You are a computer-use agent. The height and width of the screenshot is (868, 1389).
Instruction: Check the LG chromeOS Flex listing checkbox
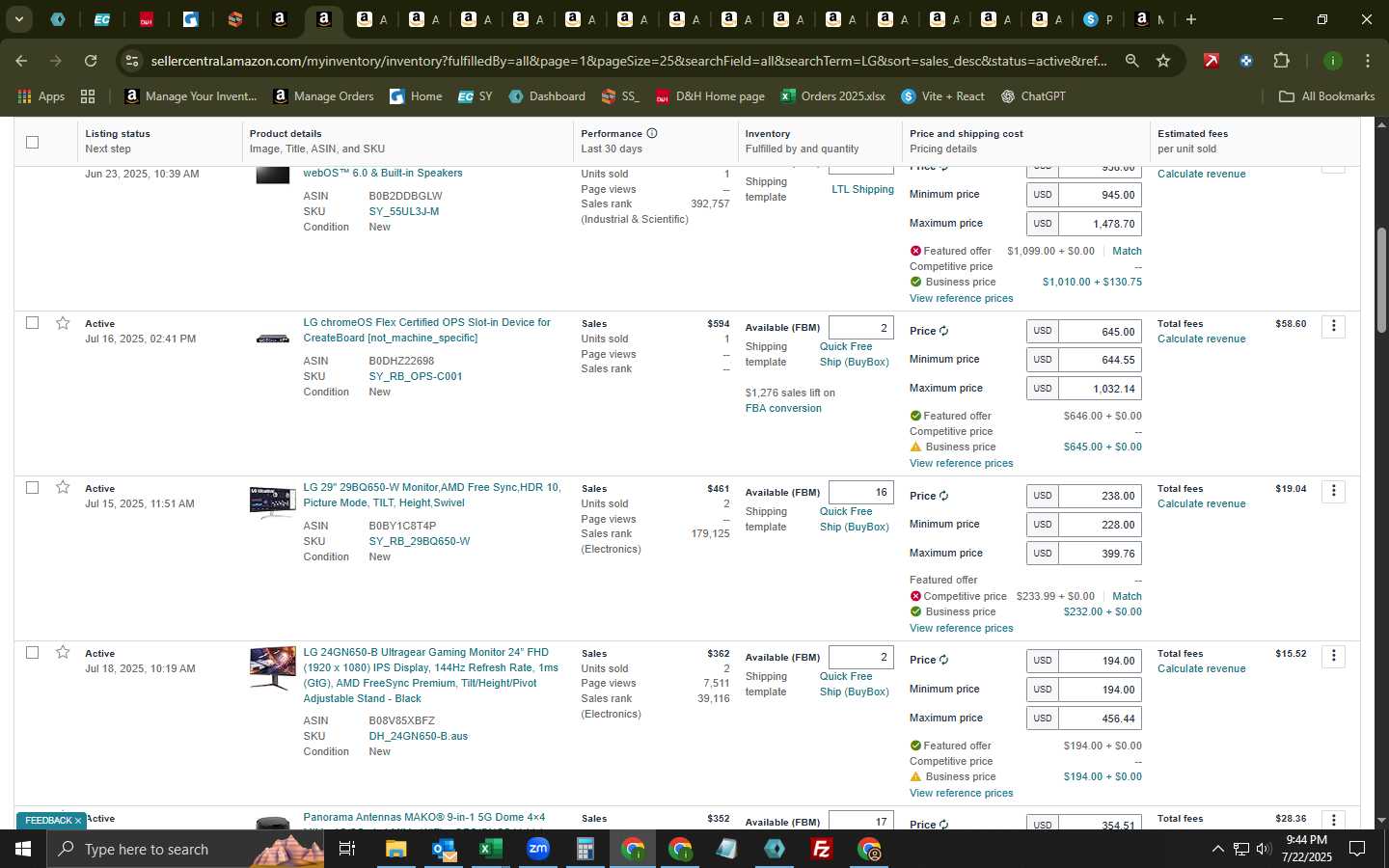tap(32, 323)
